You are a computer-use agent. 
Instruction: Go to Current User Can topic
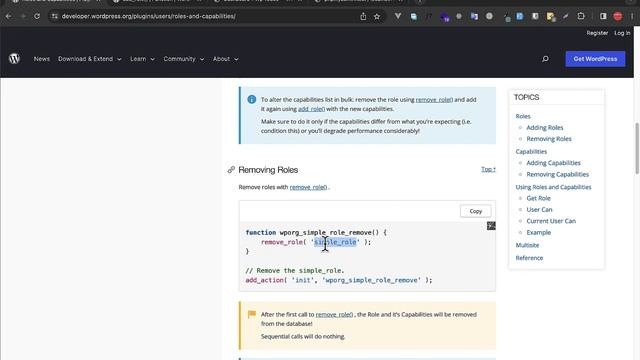click(x=551, y=221)
